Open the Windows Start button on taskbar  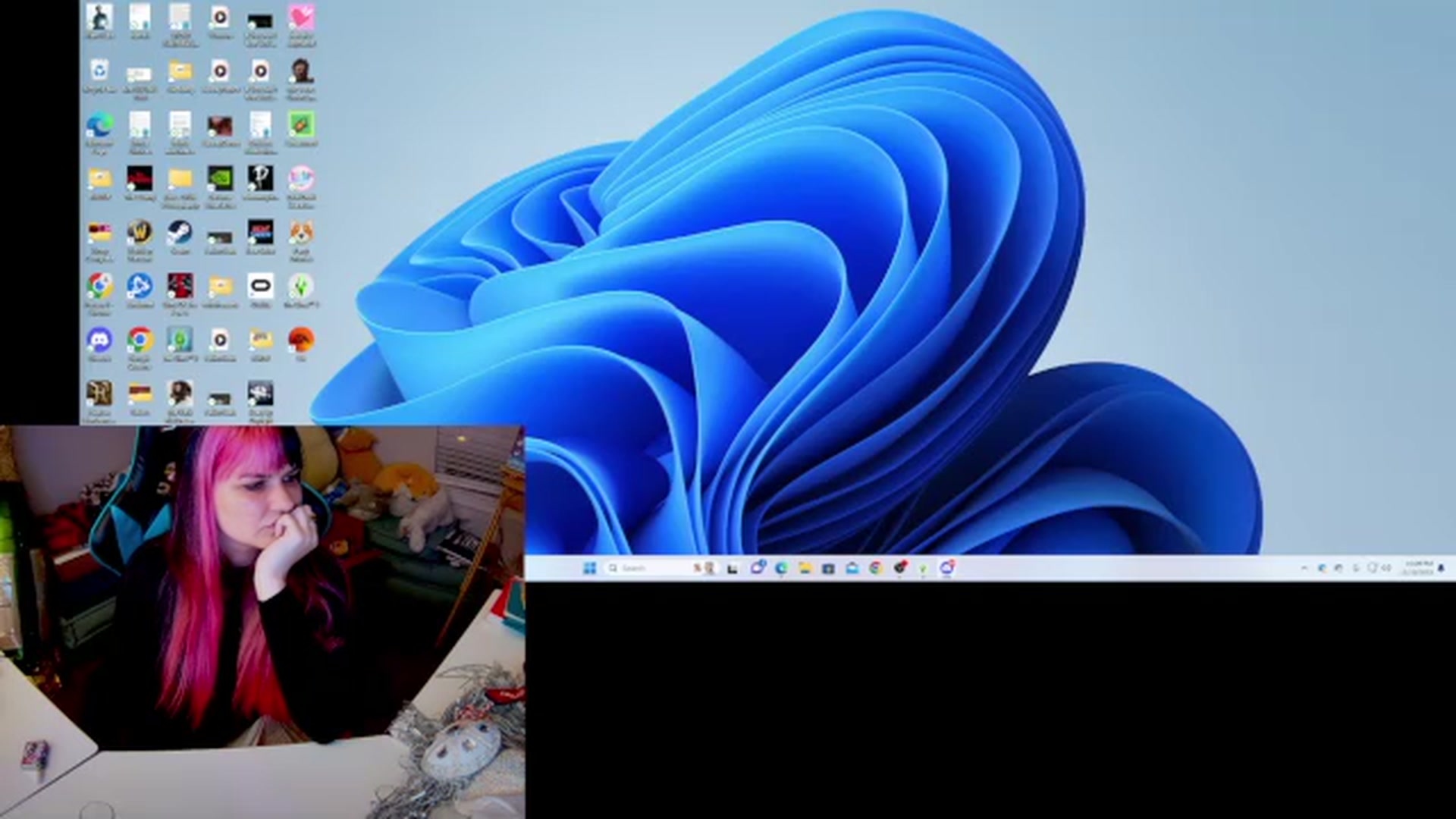589,568
